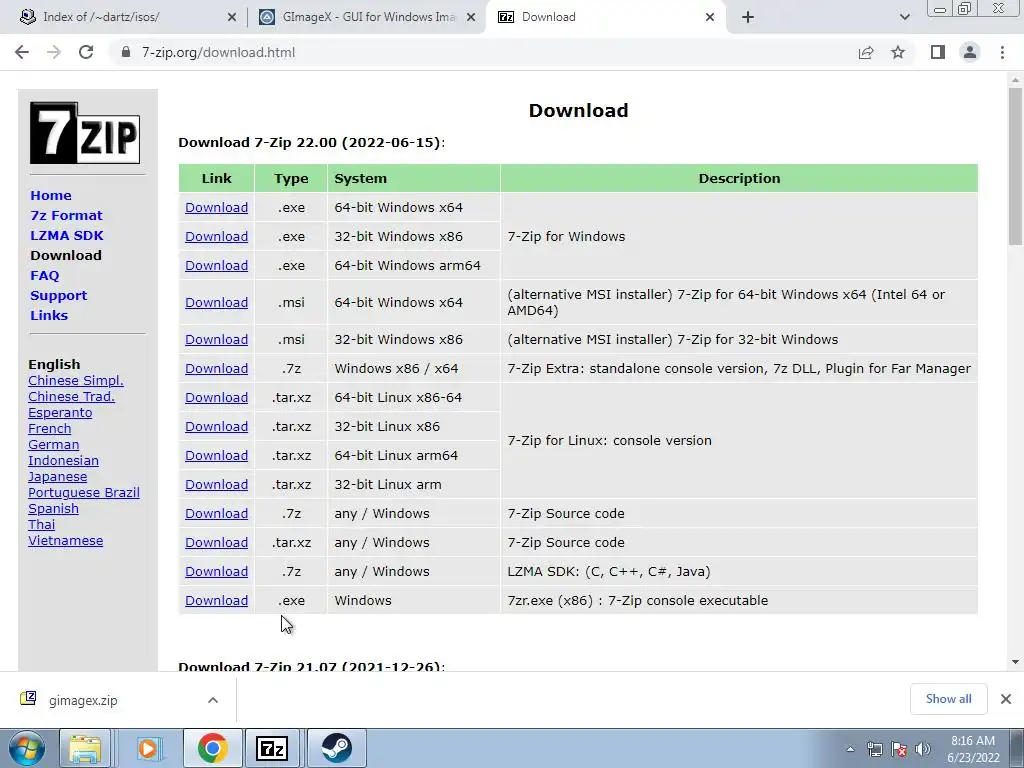Expand gimagex.zip download options chevron
The height and width of the screenshot is (768, 1024).
(x=213, y=700)
